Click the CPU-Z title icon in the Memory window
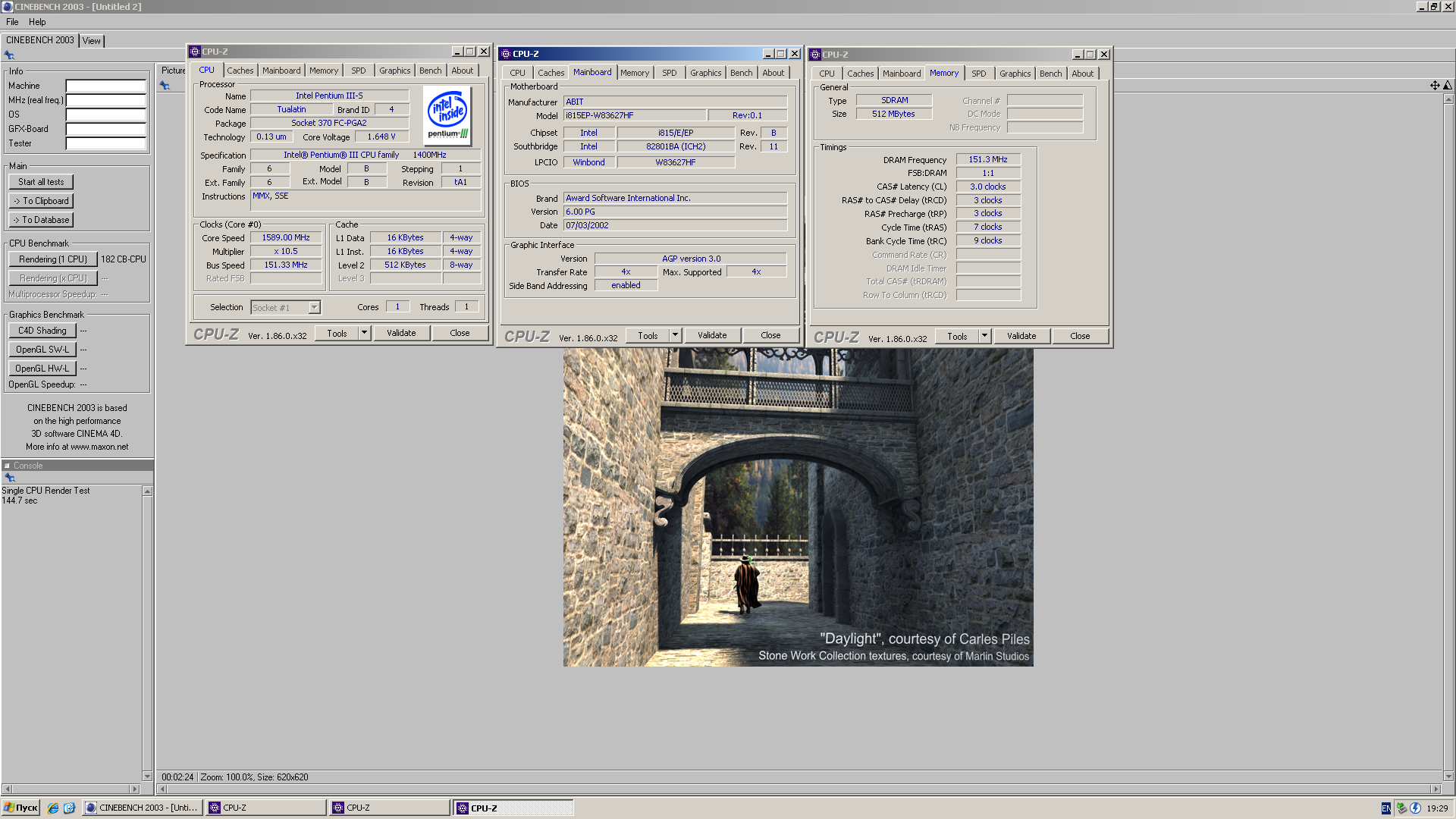This screenshot has width=1456, height=819. [815, 55]
